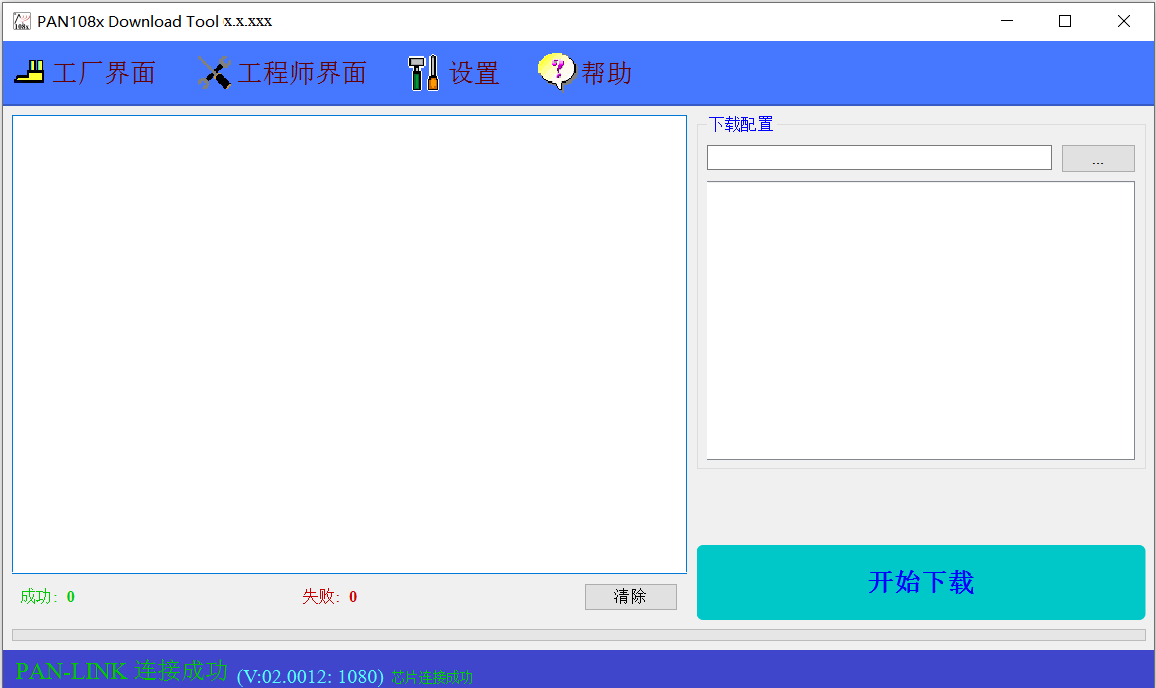
Task: Click the factory interface boot icon
Action: click(29, 72)
